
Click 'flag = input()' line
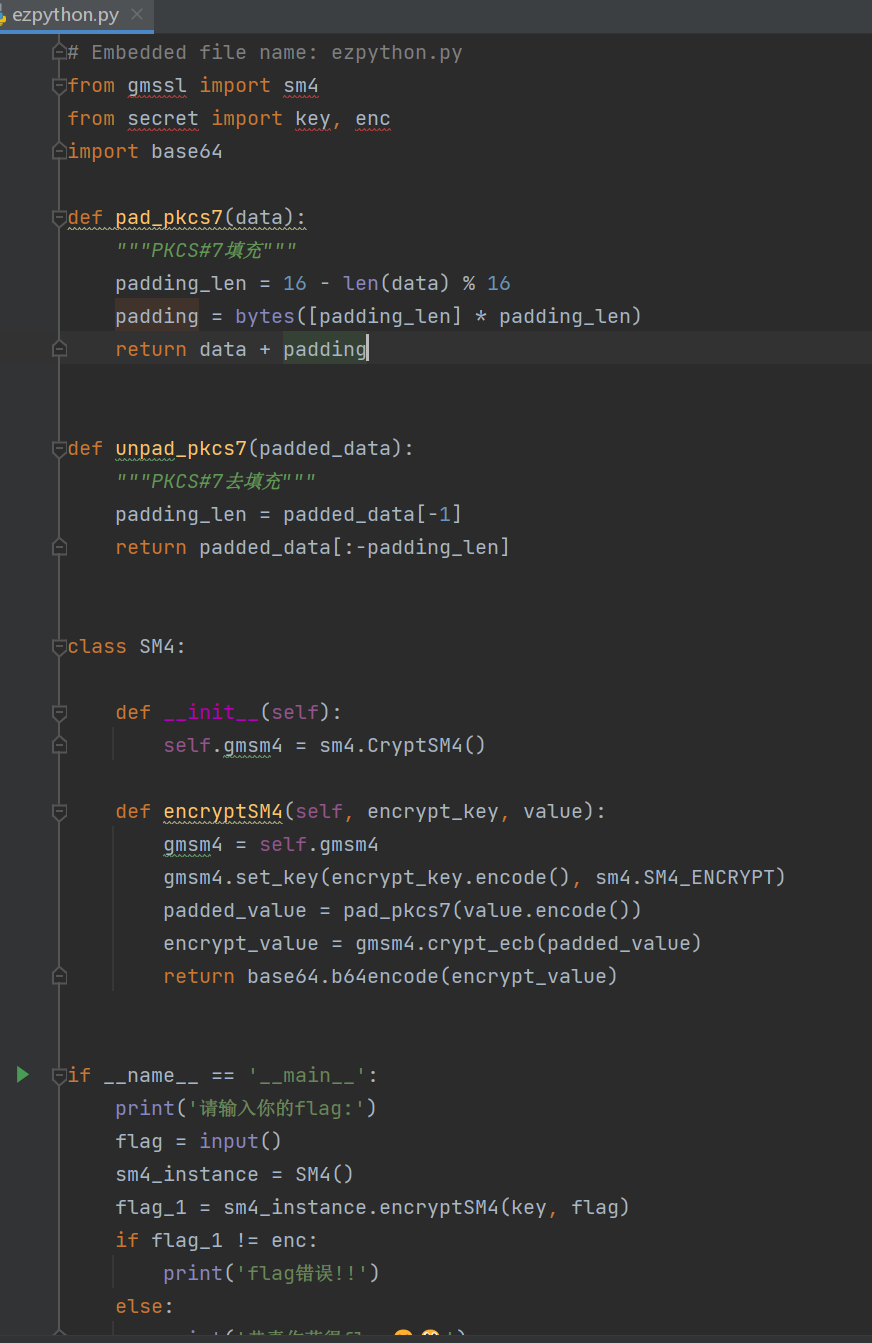[x=199, y=1141]
